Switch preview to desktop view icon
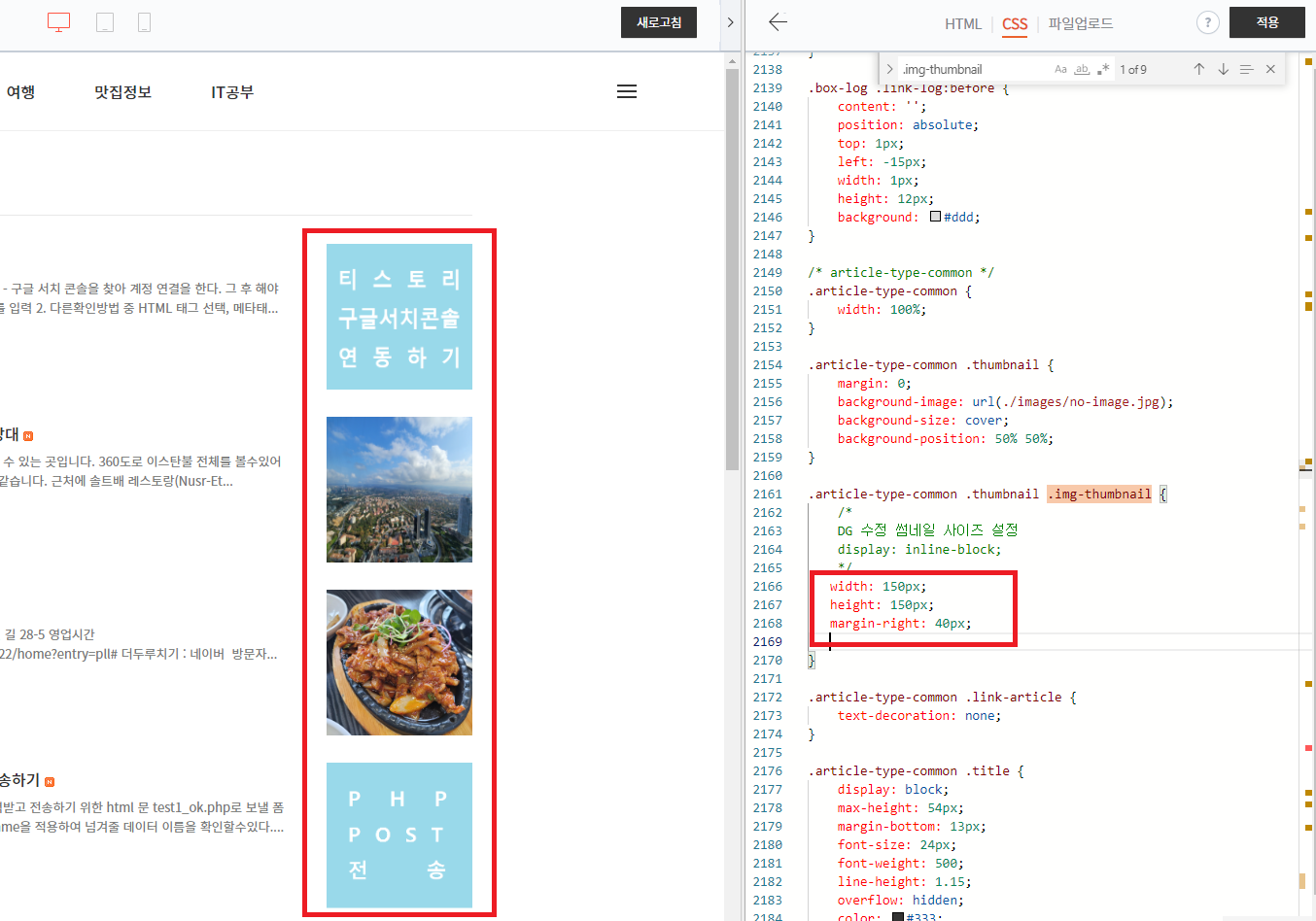 point(58,22)
